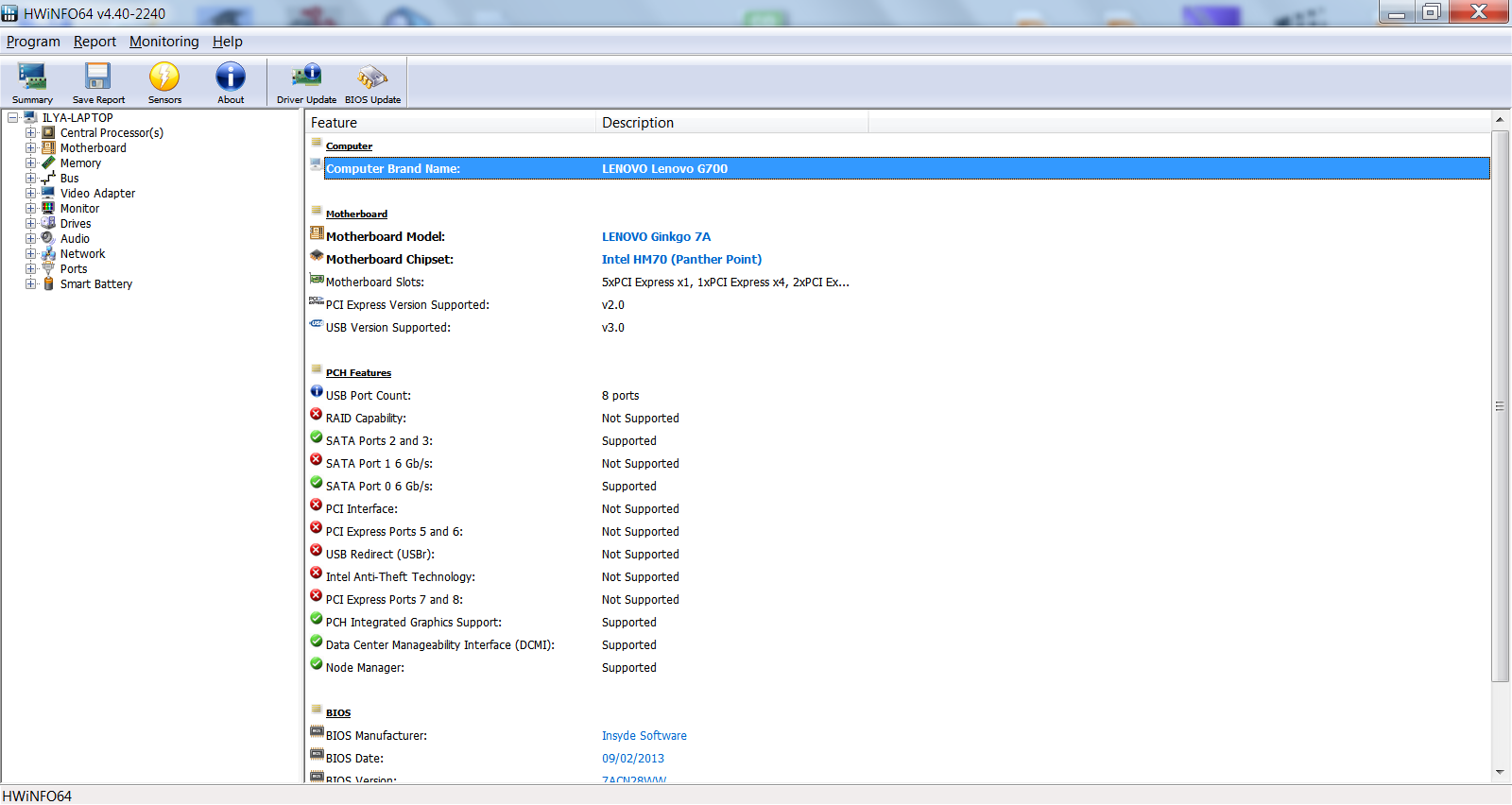Screen dimensions: 1512x805
Task: Select the USB Version Supported row
Action: click(898, 328)
